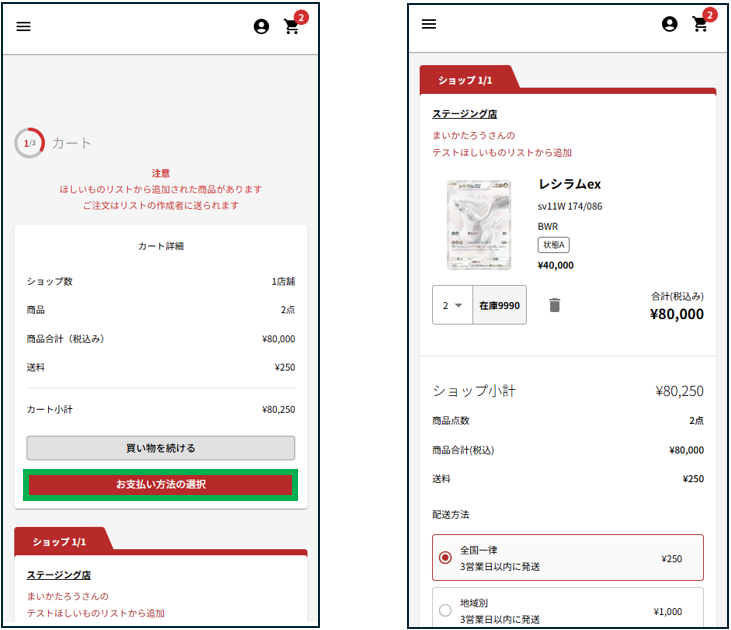Click the レシラムex card thumbnail image
The width and height of the screenshot is (731, 630).
coord(478,225)
